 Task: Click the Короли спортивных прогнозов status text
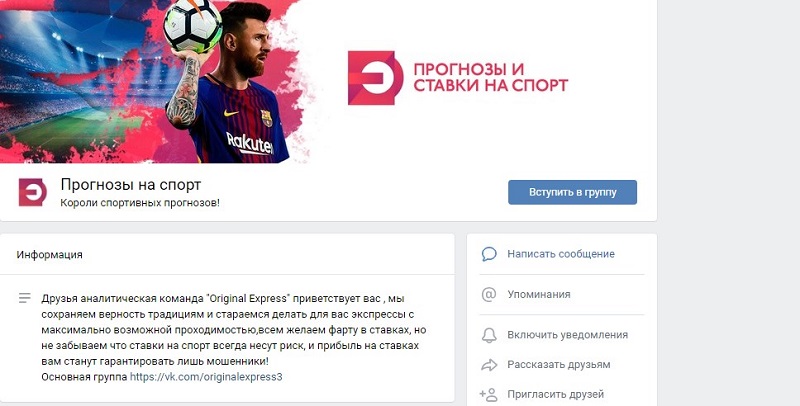pyautogui.click(x=140, y=203)
